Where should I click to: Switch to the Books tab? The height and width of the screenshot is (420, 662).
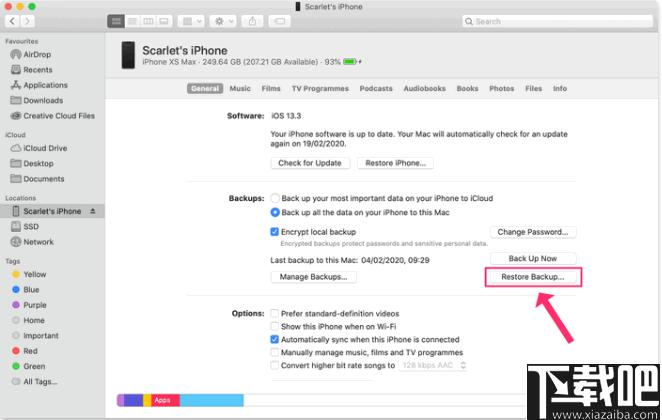467,89
